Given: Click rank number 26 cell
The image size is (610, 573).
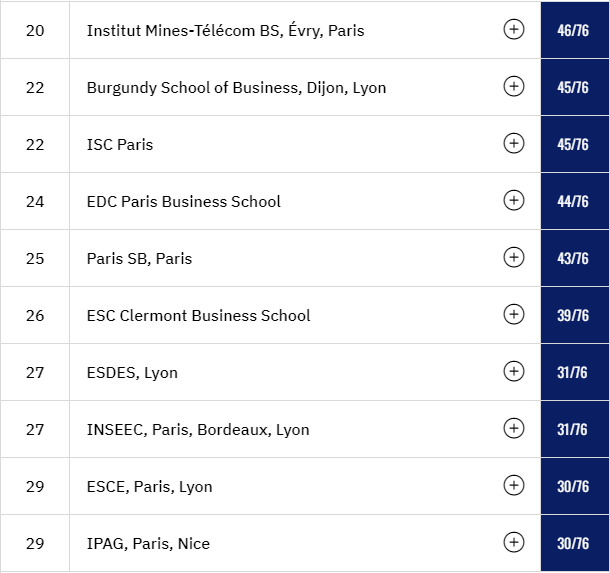Looking at the screenshot, I should [35, 315].
